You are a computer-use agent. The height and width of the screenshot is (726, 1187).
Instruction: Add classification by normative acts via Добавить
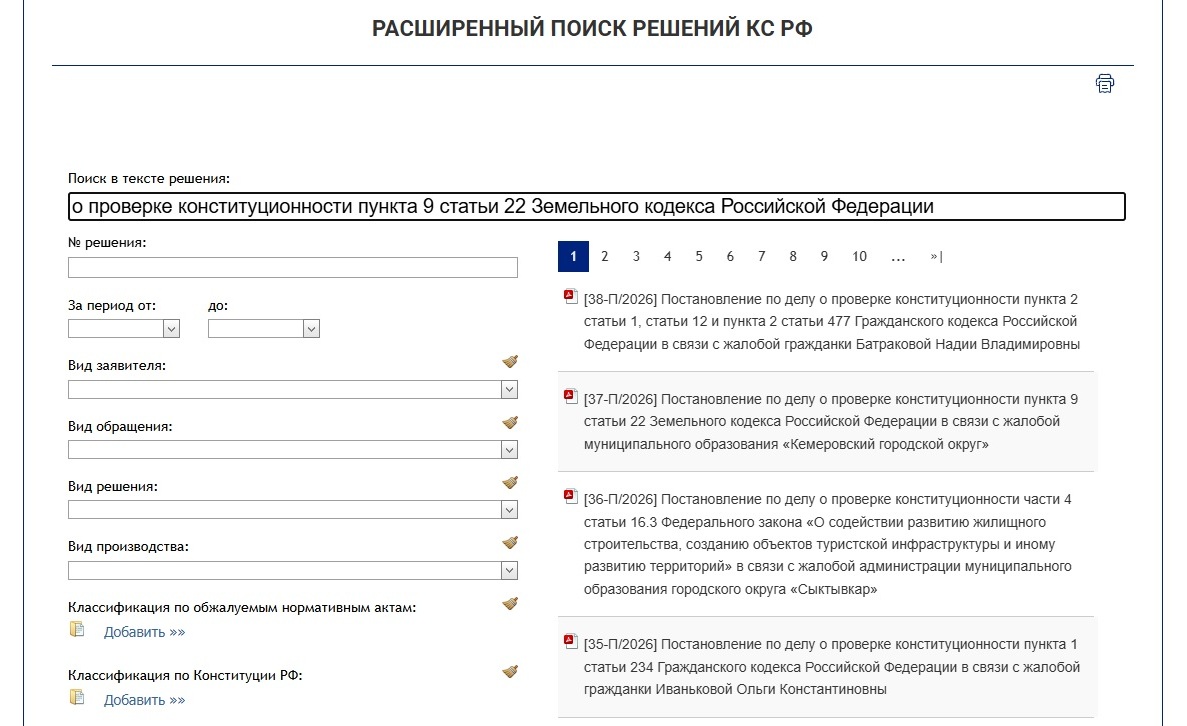(145, 632)
